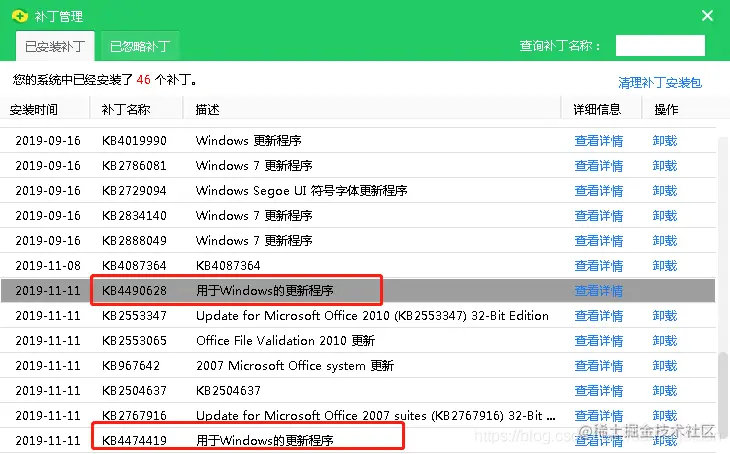Image resolution: width=730 pixels, height=454 pixels.
Task: Click 'Update for Microsoft Office 2010' description
Action: pos(372,316)
